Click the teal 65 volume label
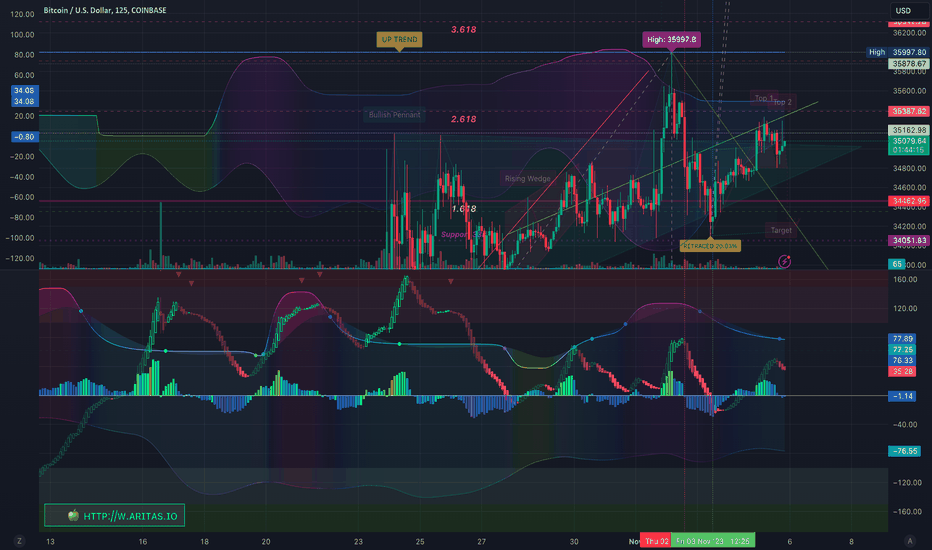 [x=897, y=264]
